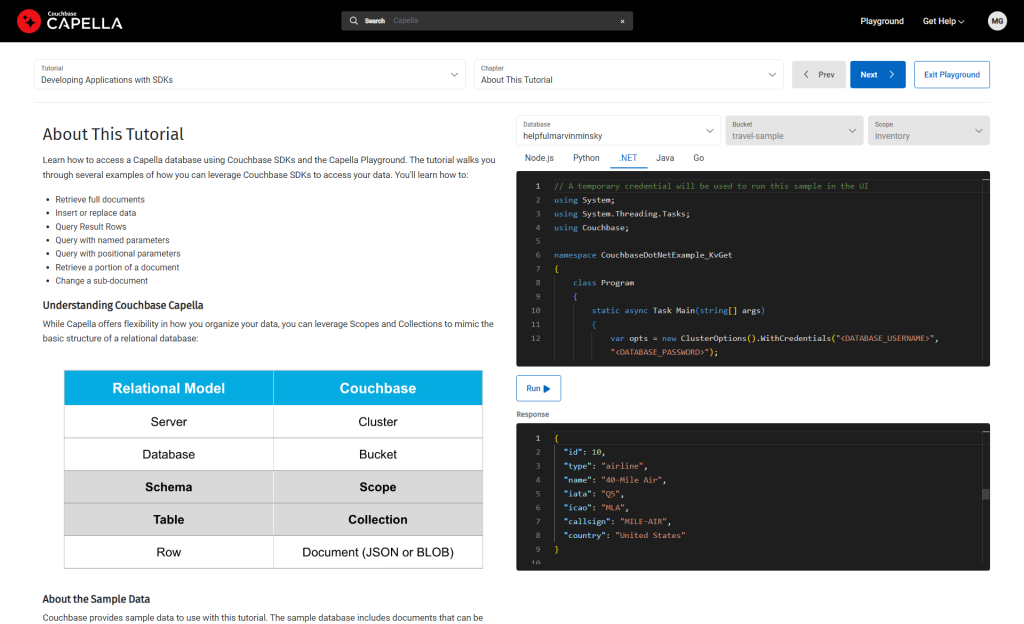Open the Database helpfulmarvinminsky dropdown
This screenshot has width=1024, height=624.
[618, 131]
